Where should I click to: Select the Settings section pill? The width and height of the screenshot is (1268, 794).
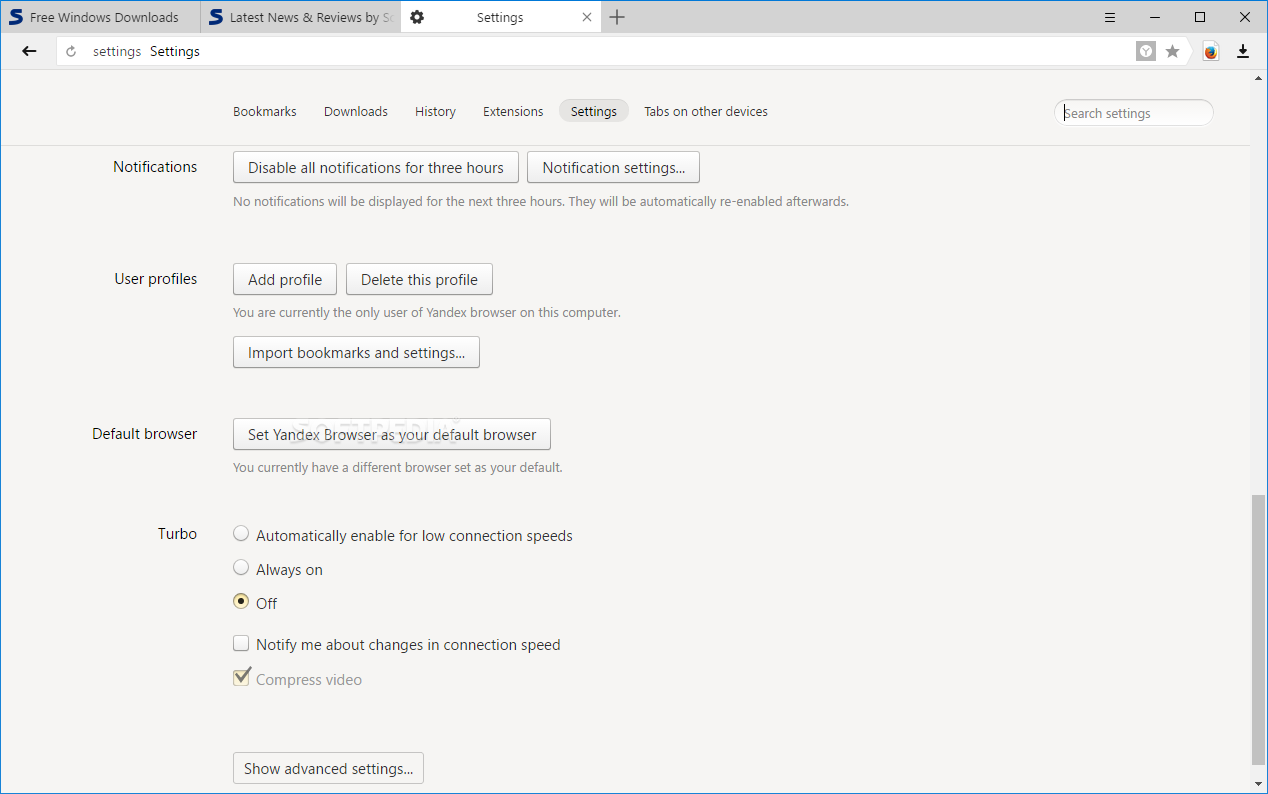click(x=594, y=111)
